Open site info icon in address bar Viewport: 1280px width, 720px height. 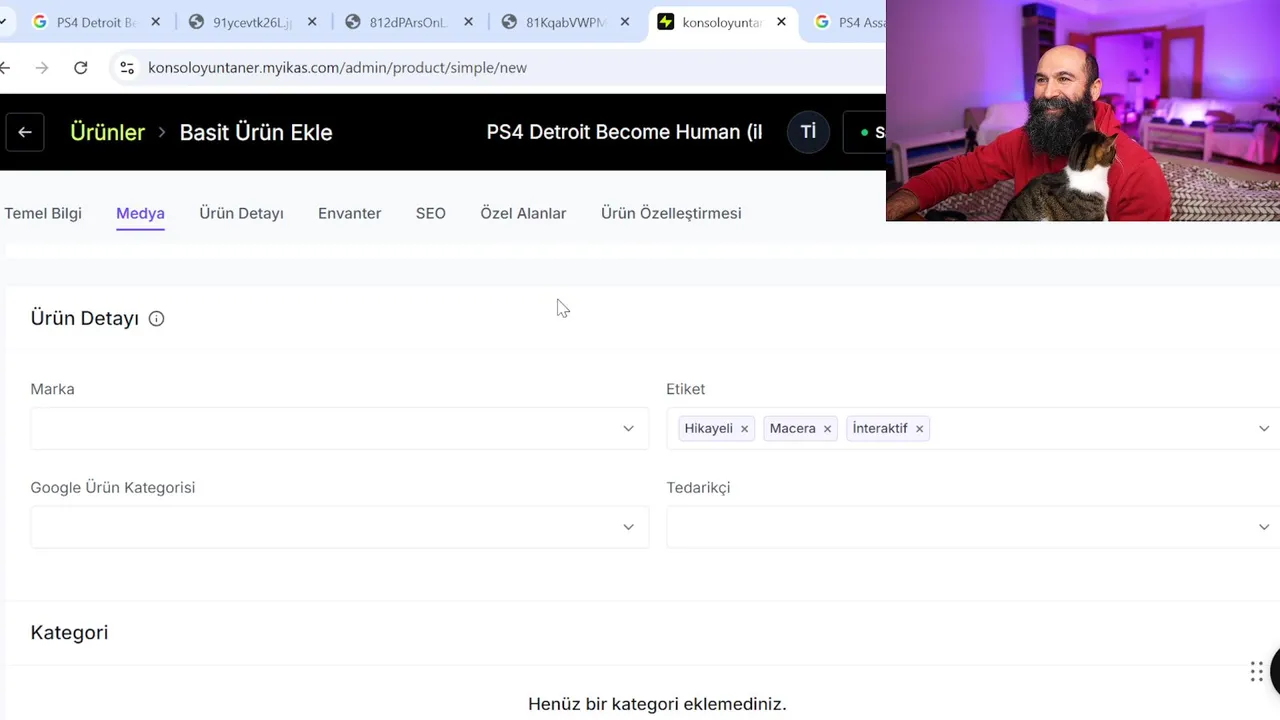tap(127, 67)
